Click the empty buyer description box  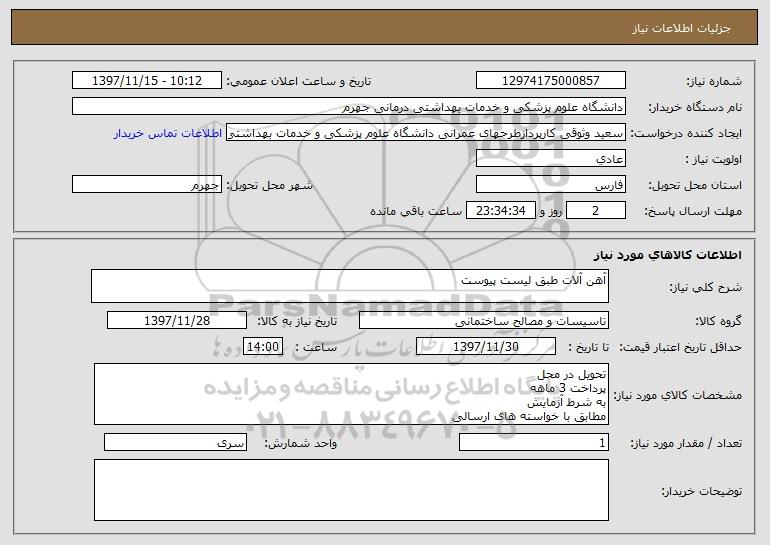[x=351, y=490]
